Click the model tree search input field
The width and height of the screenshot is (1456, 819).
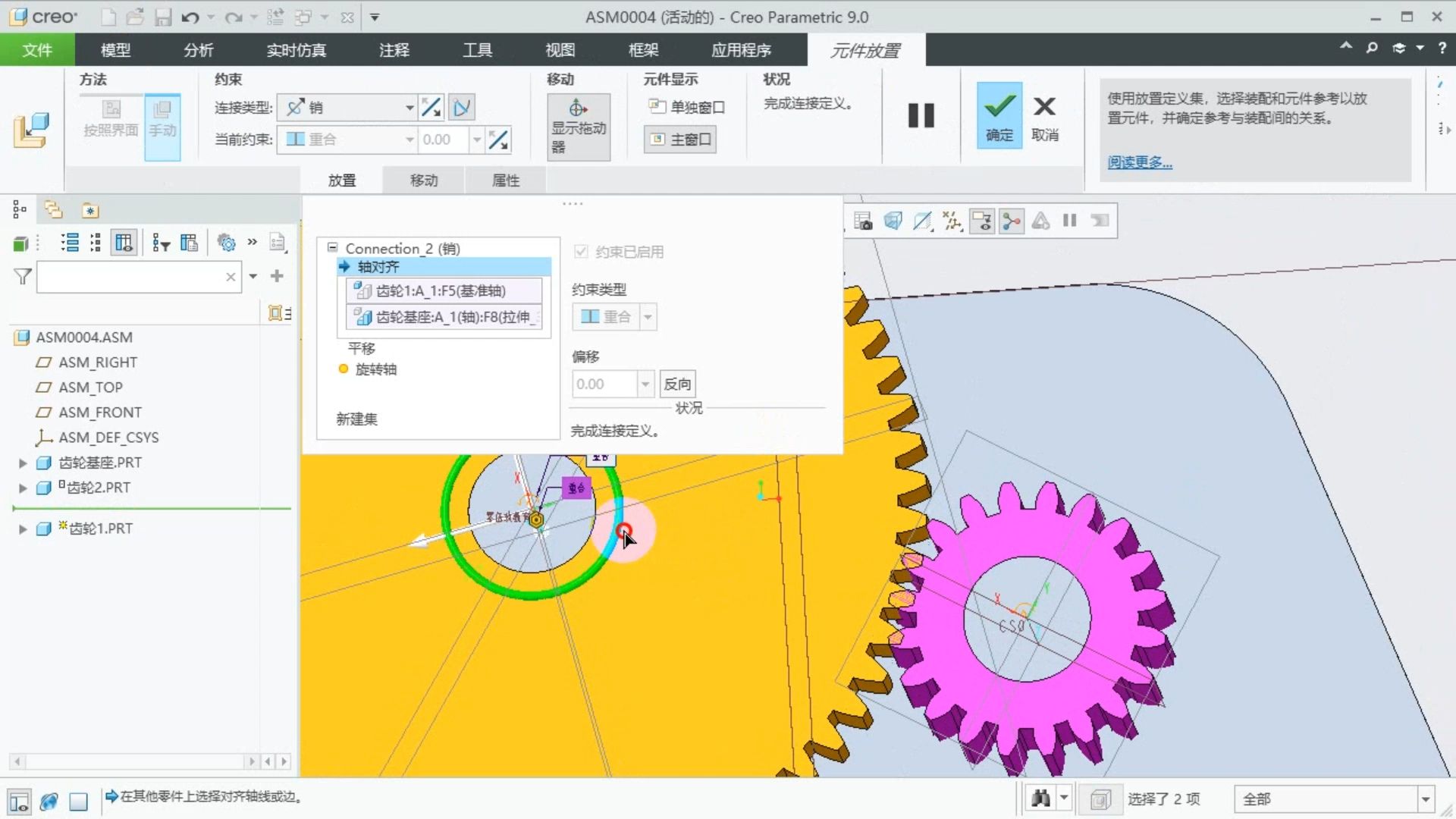130,278
